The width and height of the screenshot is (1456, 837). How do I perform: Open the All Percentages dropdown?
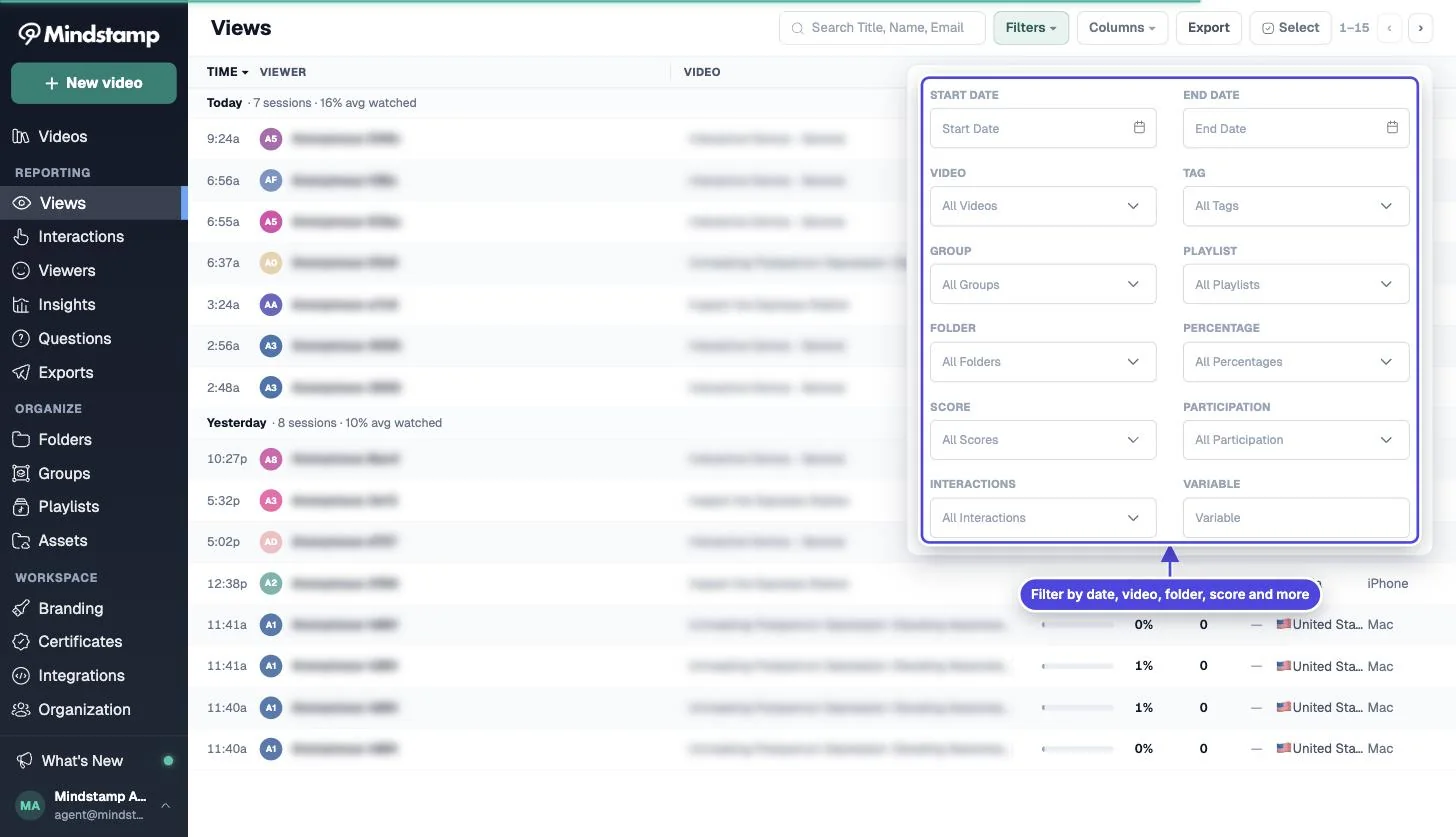[x=1296, y=362]
